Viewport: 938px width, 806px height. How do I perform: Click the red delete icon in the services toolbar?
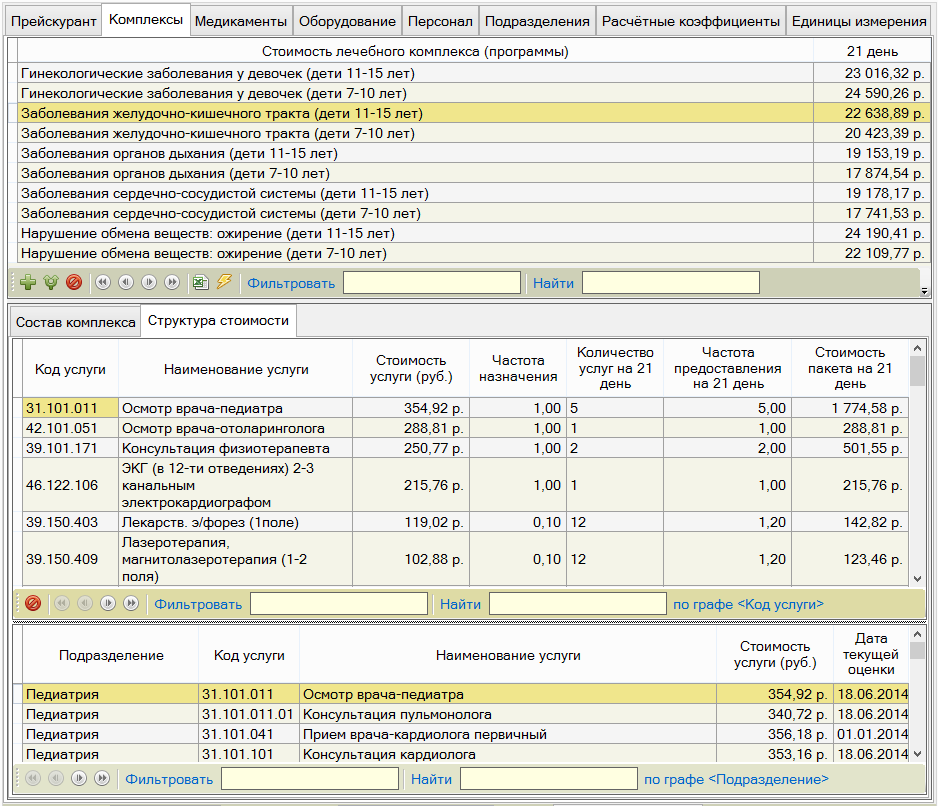tap(32, 603)
